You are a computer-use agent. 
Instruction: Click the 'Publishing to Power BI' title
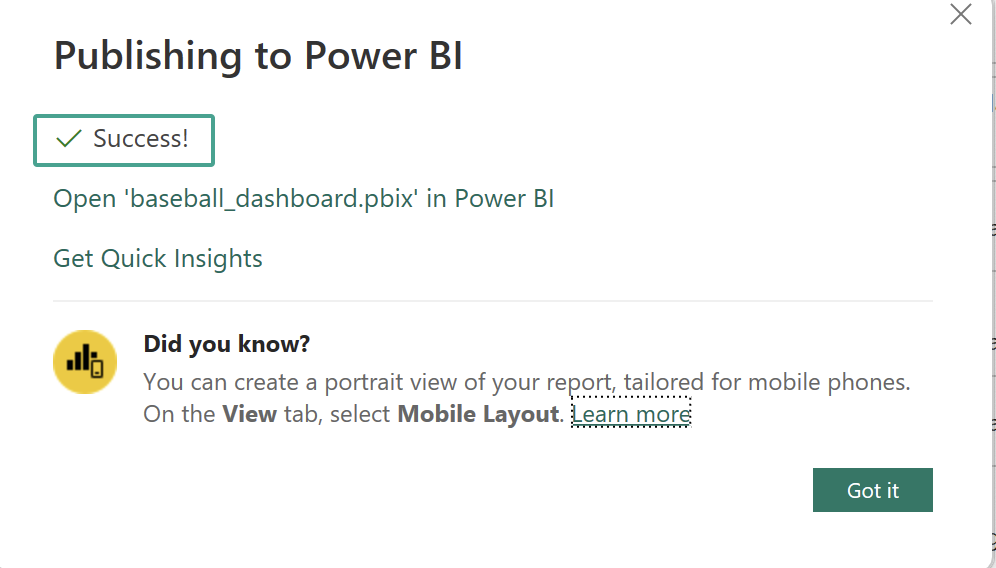pos(258,56)
